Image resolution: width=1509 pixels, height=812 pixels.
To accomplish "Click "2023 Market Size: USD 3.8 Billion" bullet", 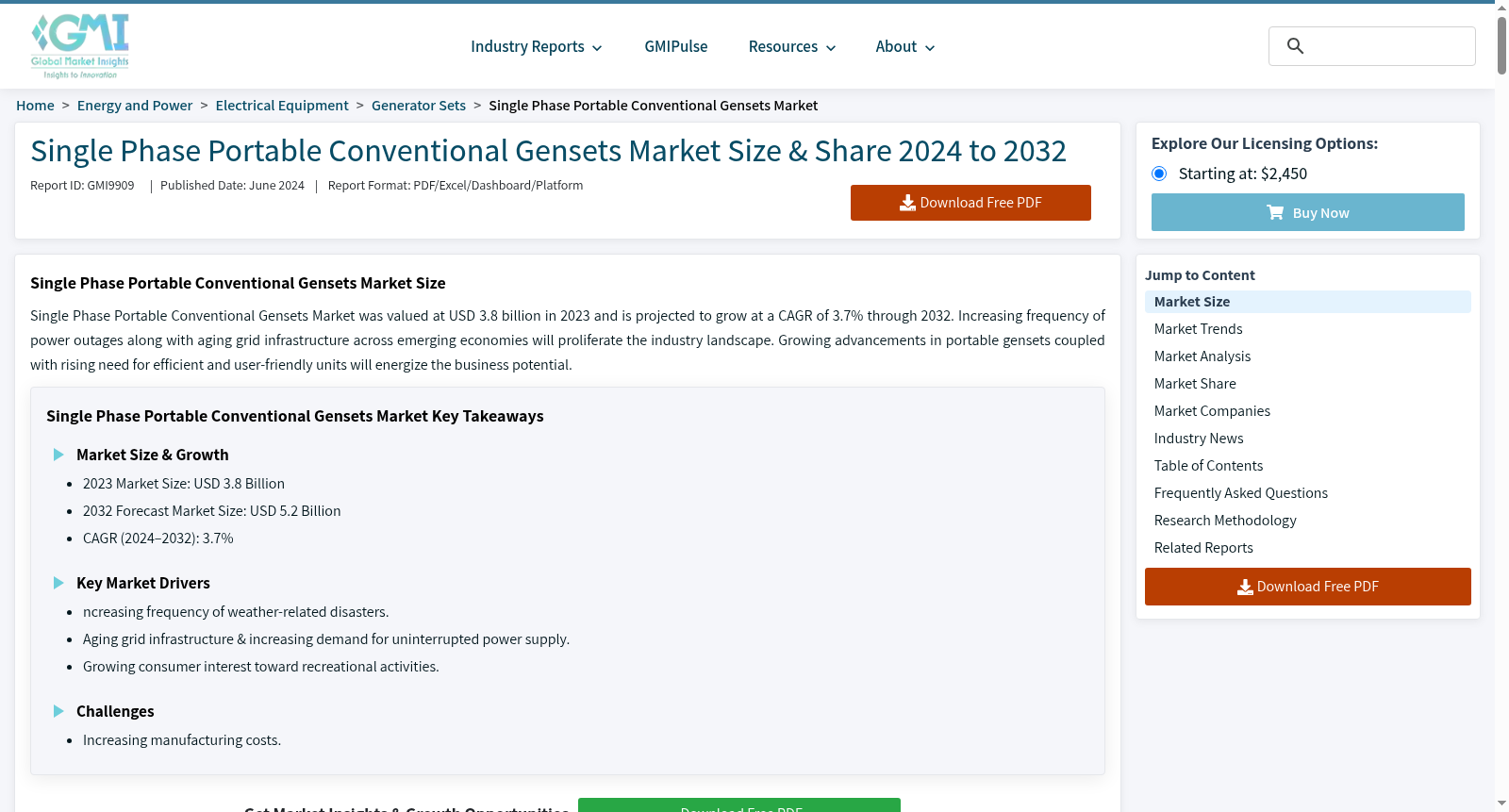I will coord(184,484).
